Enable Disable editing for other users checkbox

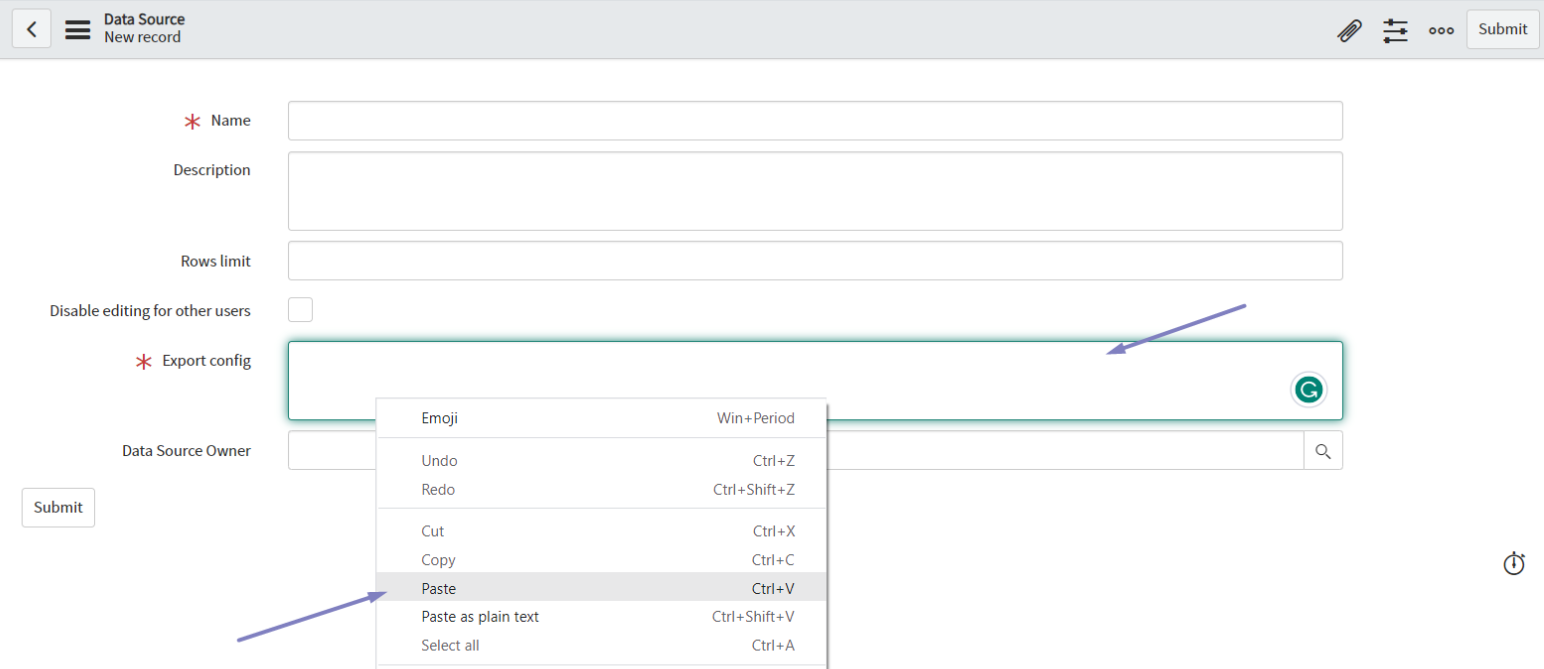tap(300, 310)
